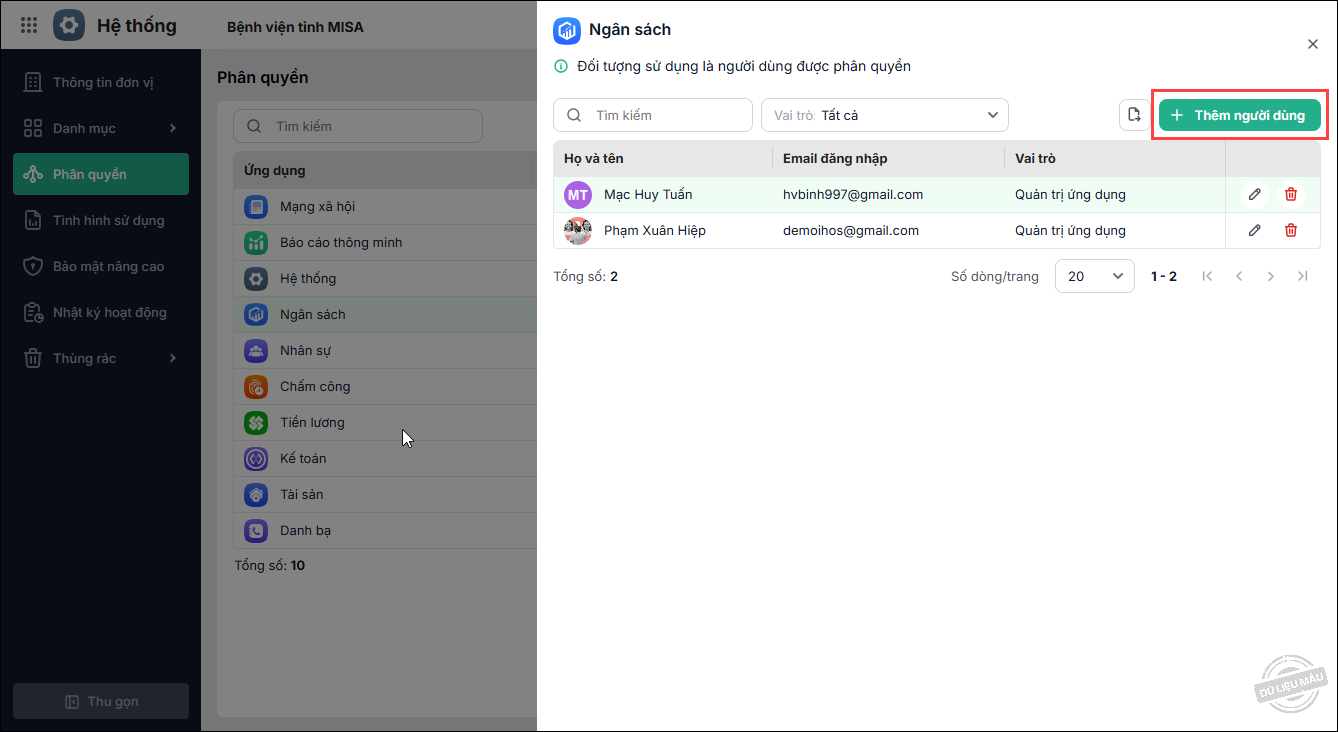Delete user Mạc Huy Tuấn
The height and width of the screenshot is (732, 1338).
pos(1291,195)
